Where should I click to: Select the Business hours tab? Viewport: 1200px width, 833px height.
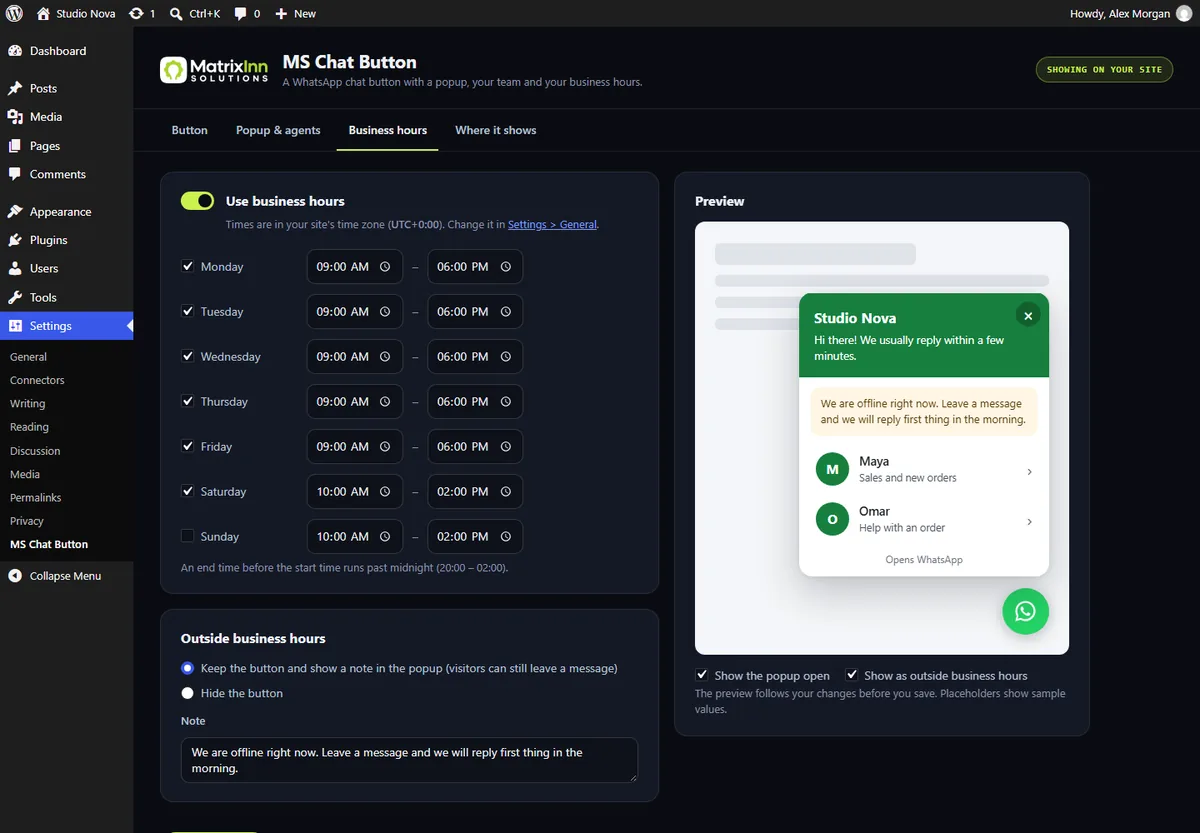tap(388, 130)
